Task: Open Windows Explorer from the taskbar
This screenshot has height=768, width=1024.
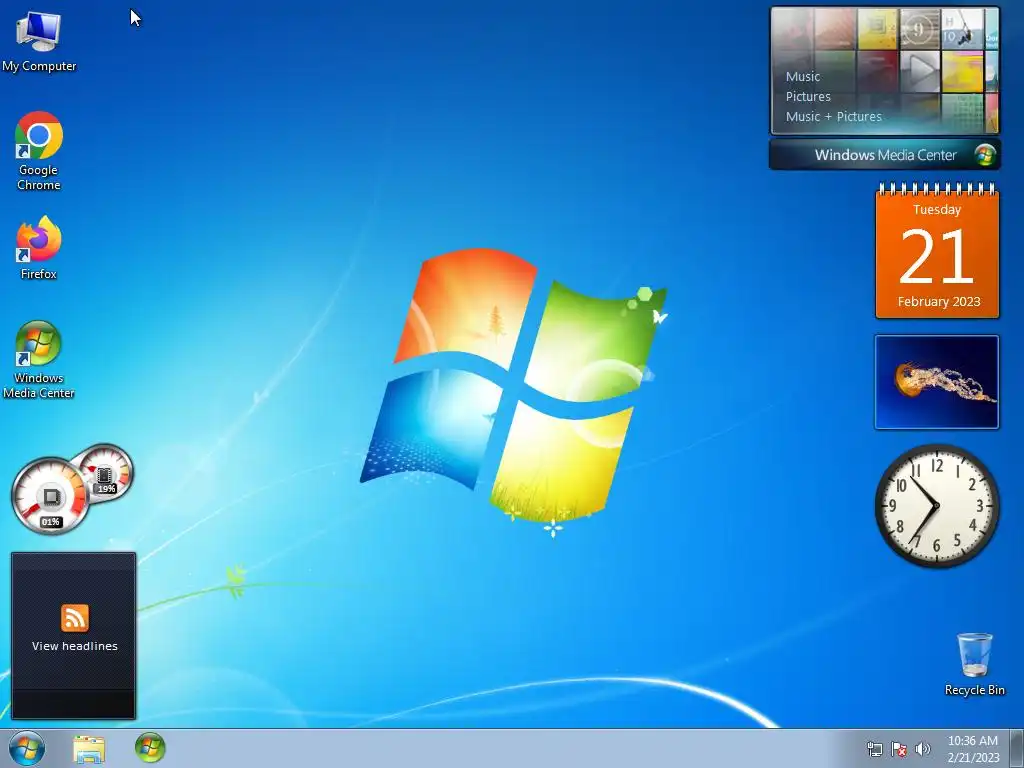Action: click(x=89, y=749)
